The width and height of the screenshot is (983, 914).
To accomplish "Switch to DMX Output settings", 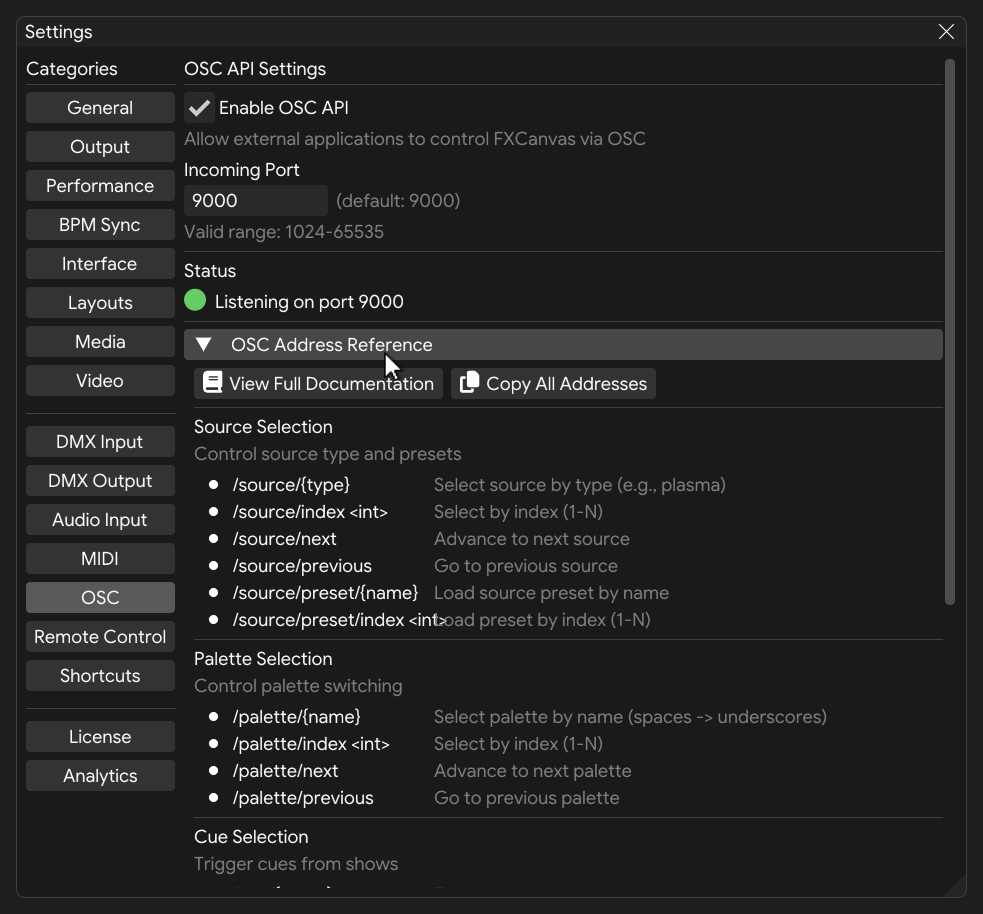I will tap(100, 481).
